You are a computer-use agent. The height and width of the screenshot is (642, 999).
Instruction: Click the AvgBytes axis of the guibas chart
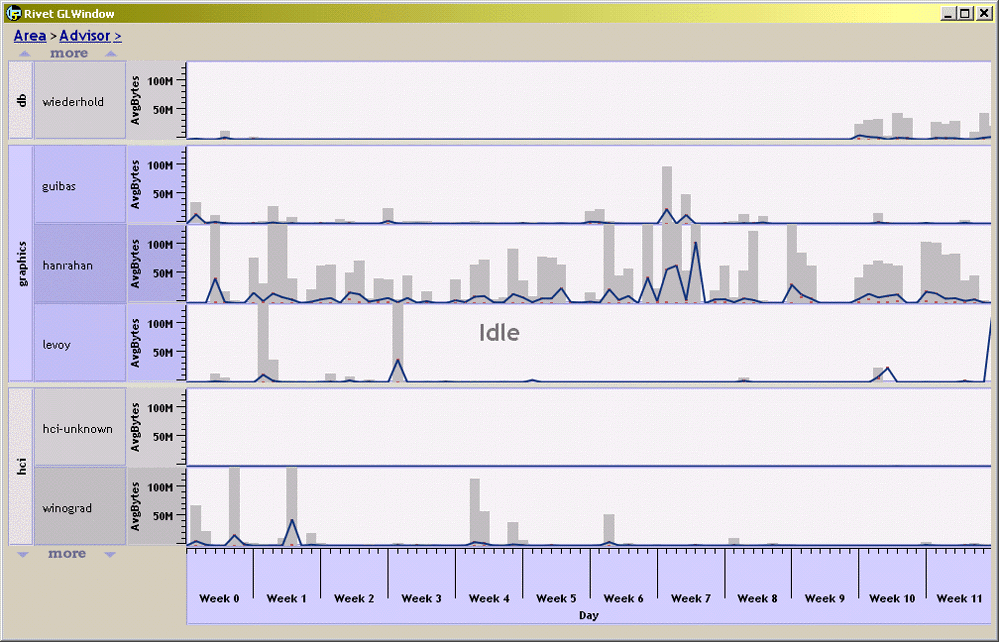pyautogui.click(x=157, y=186)
